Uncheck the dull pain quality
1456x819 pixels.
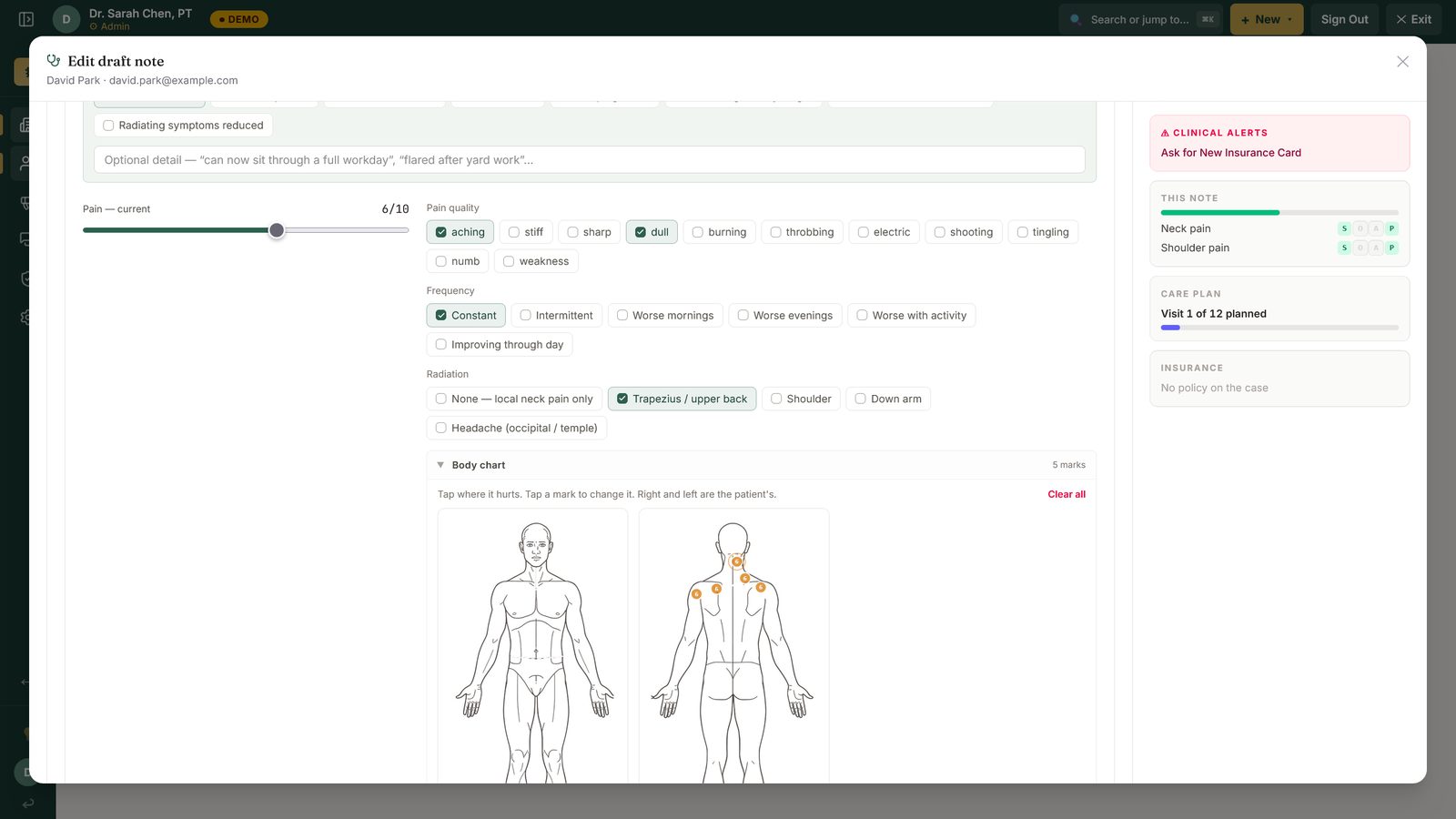pos(652,232)
